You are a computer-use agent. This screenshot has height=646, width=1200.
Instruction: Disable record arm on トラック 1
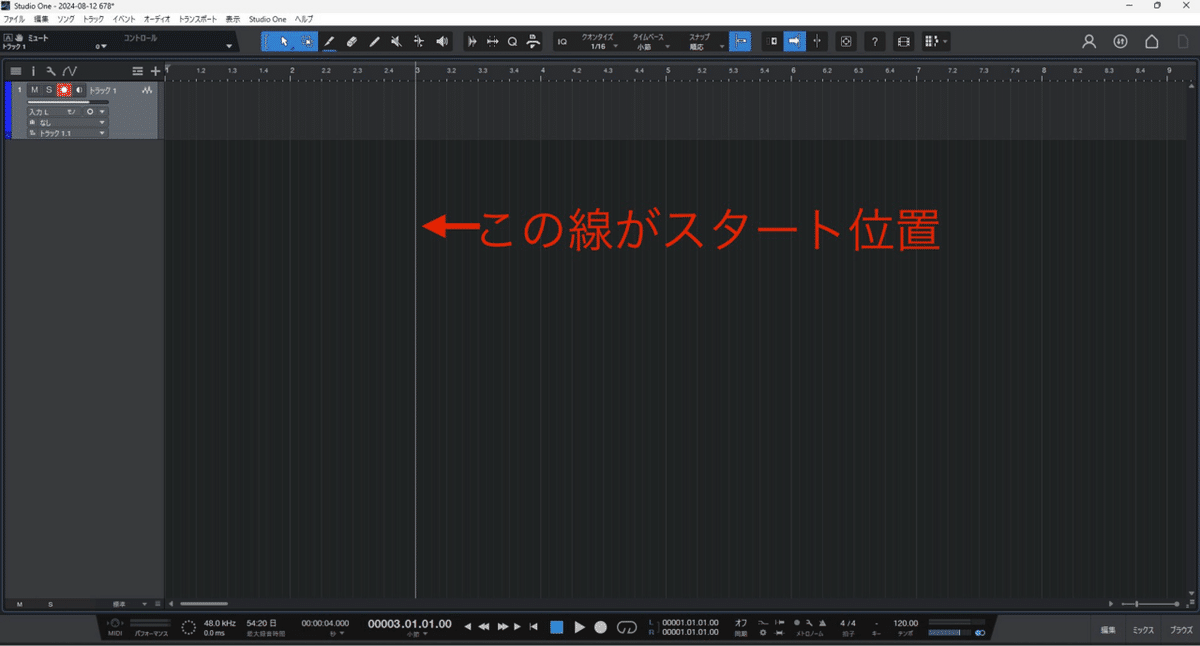coord(64,90)
